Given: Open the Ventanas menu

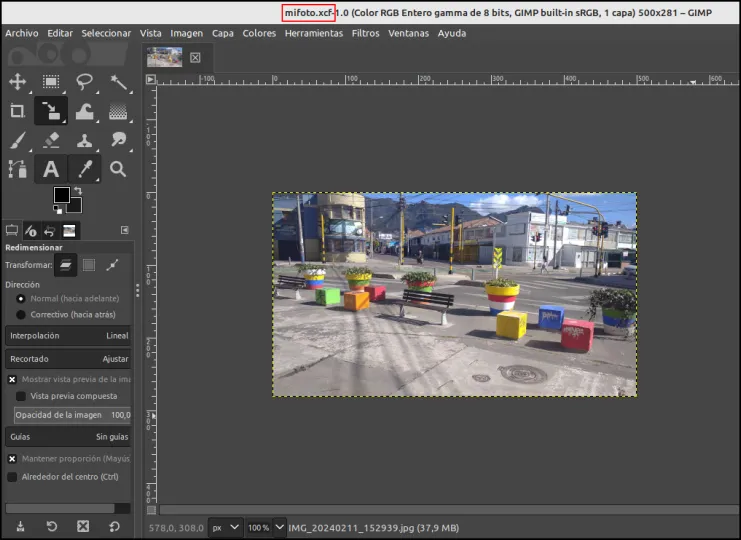Looking at the screenshot, I should (408, 34).
